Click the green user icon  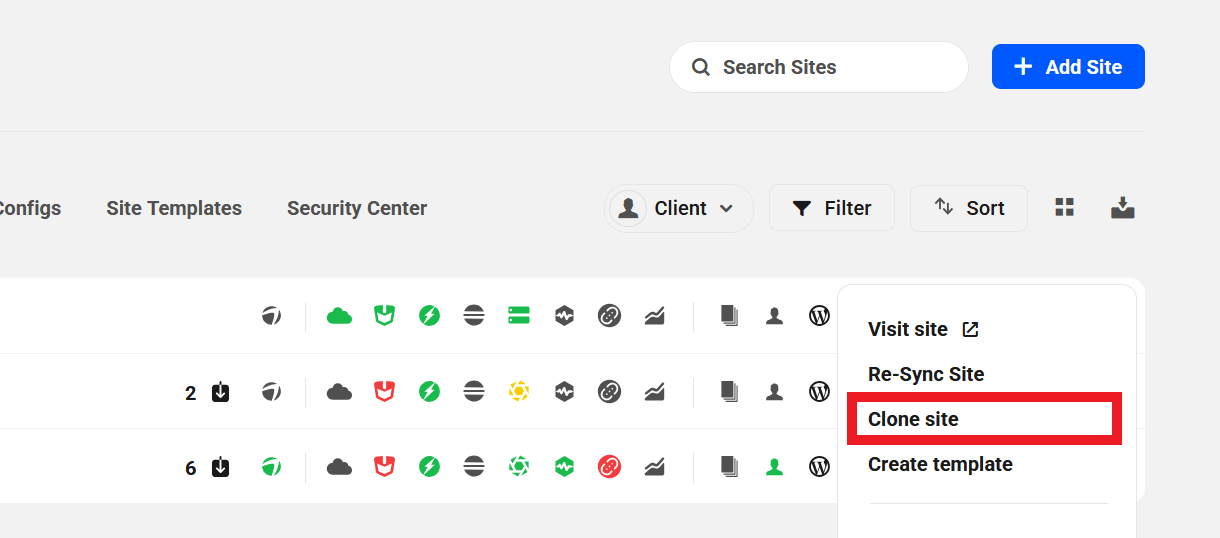(x=774, y=466)
